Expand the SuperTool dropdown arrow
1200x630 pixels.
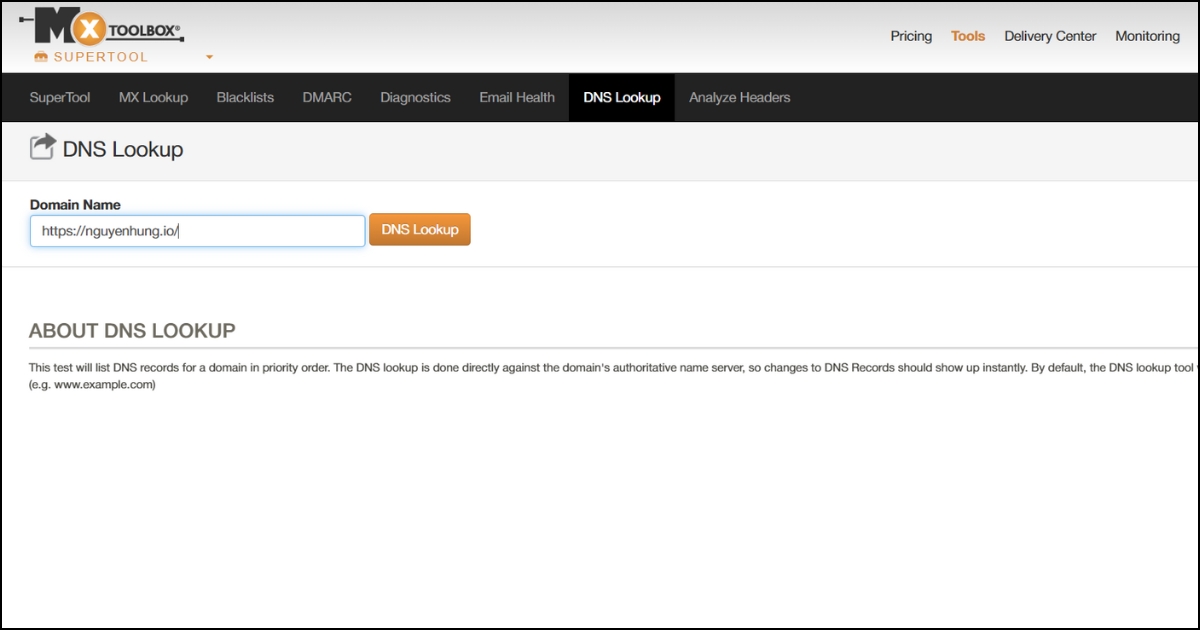209,57
